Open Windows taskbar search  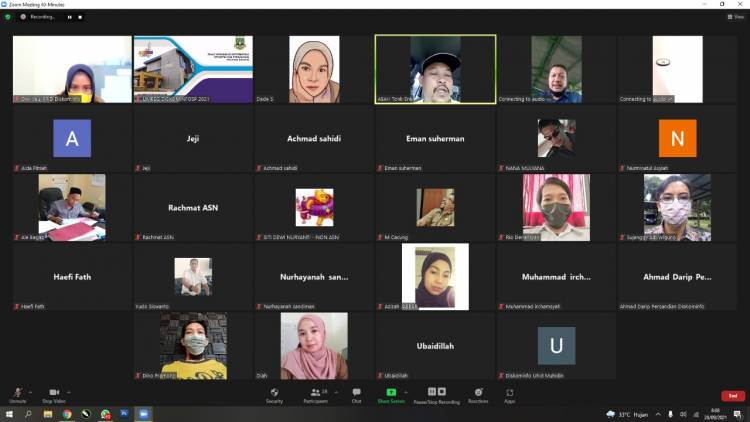click(x=28, y=414)
